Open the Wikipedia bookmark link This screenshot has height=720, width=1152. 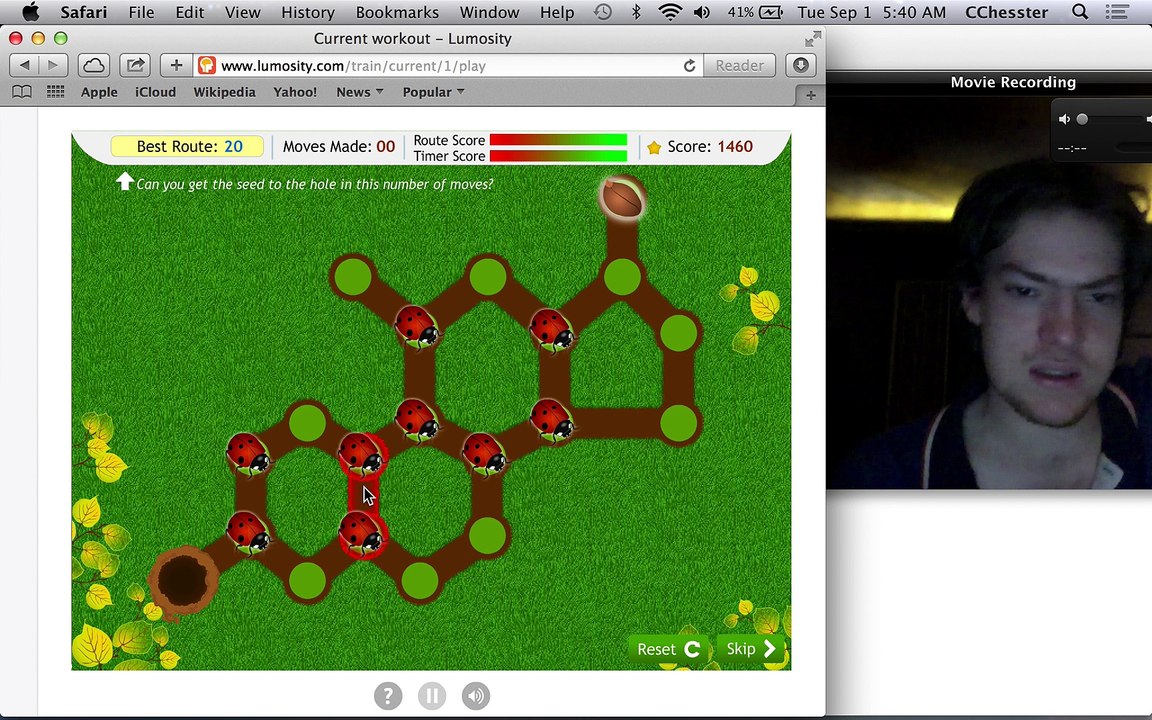tap(224, 92)
